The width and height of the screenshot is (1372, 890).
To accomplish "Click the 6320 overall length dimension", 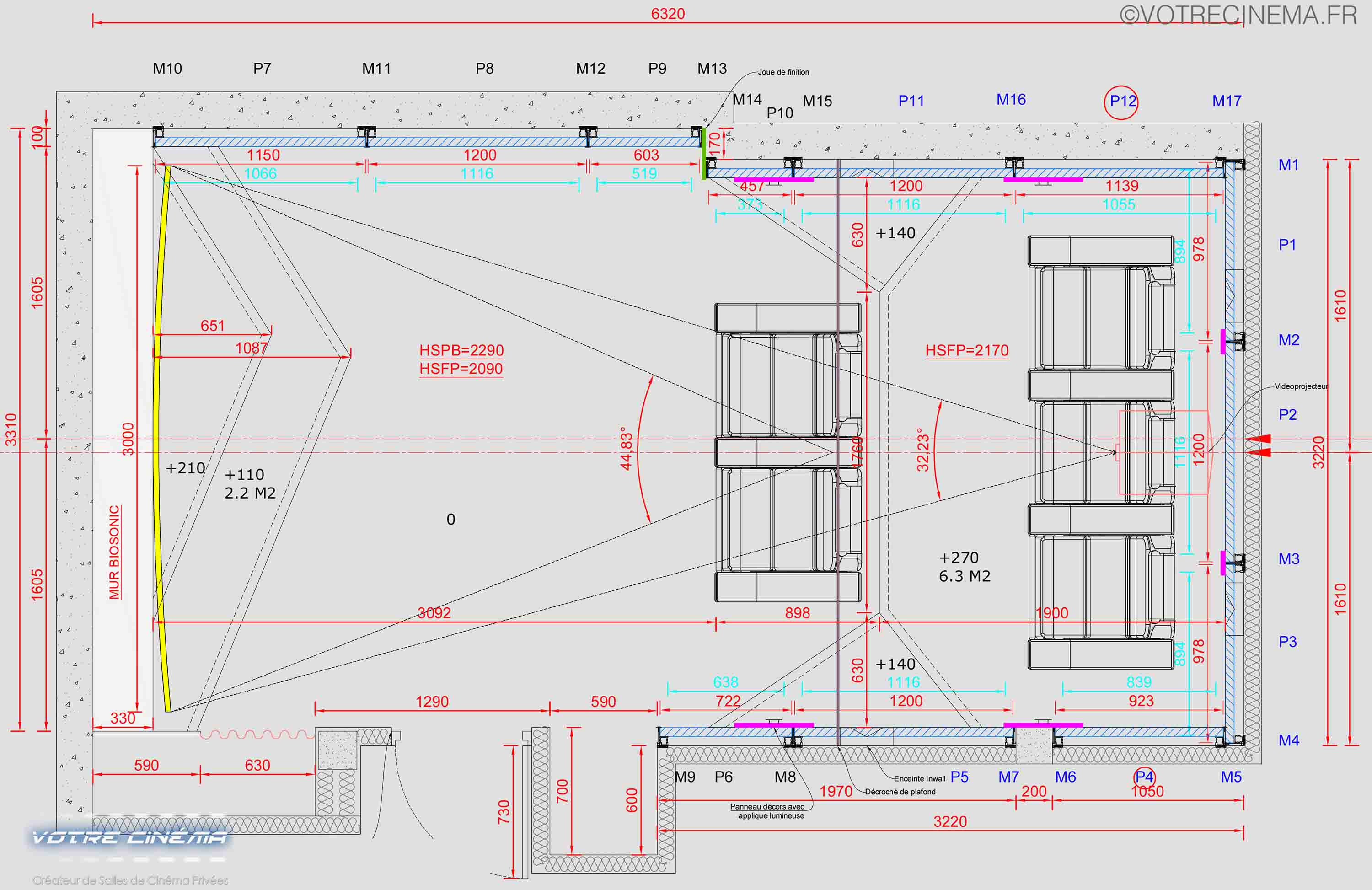I will click(x=668, y=13).
